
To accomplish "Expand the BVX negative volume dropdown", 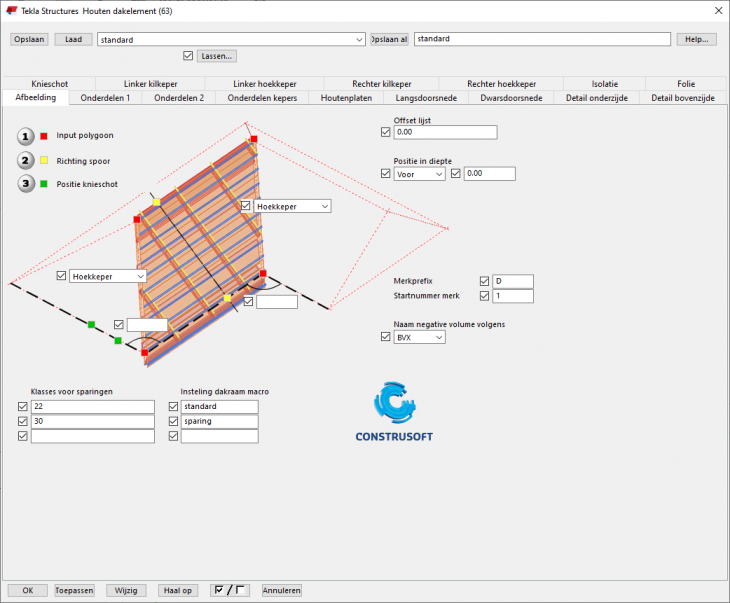I will point(420,338).
